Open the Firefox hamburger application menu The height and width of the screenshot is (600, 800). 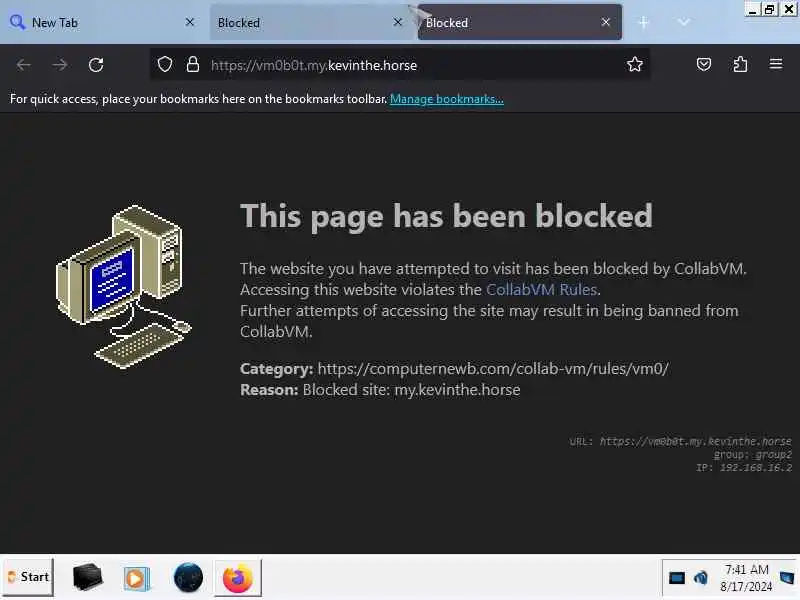776,64
